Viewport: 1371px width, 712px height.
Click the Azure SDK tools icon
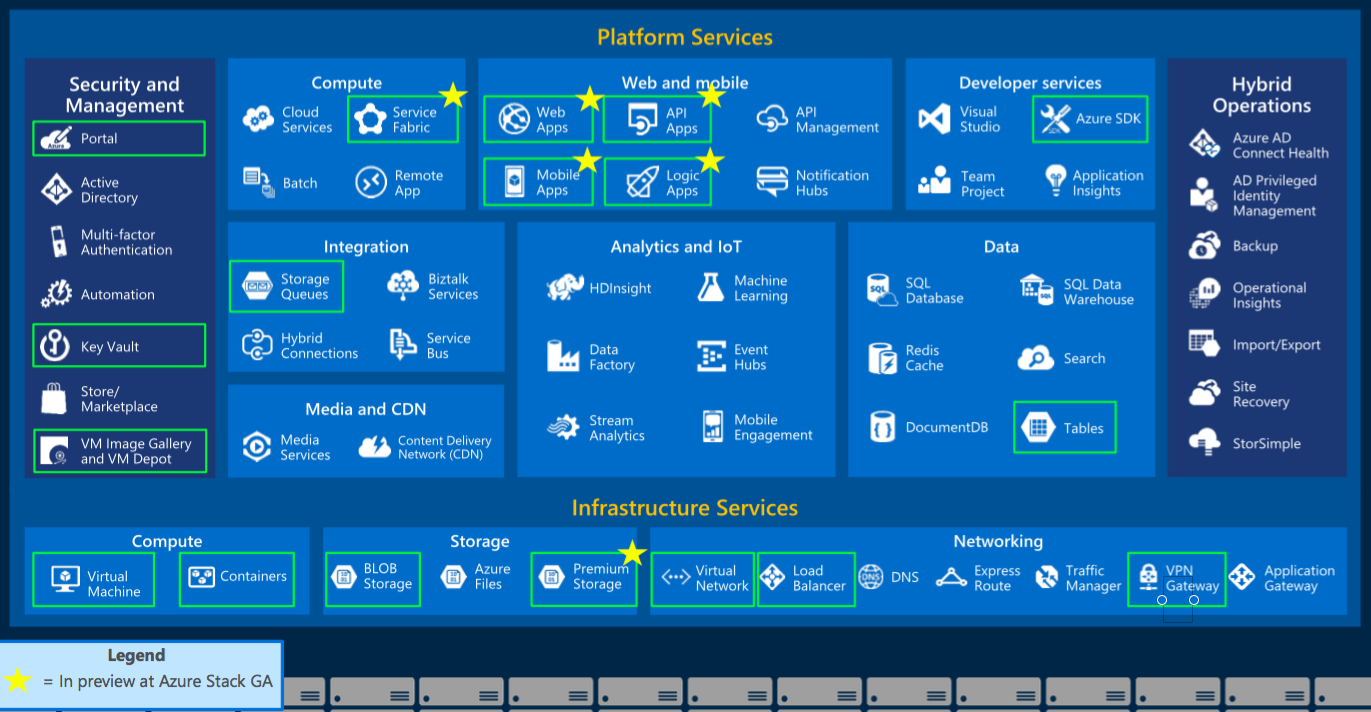tap(1054, 119)
